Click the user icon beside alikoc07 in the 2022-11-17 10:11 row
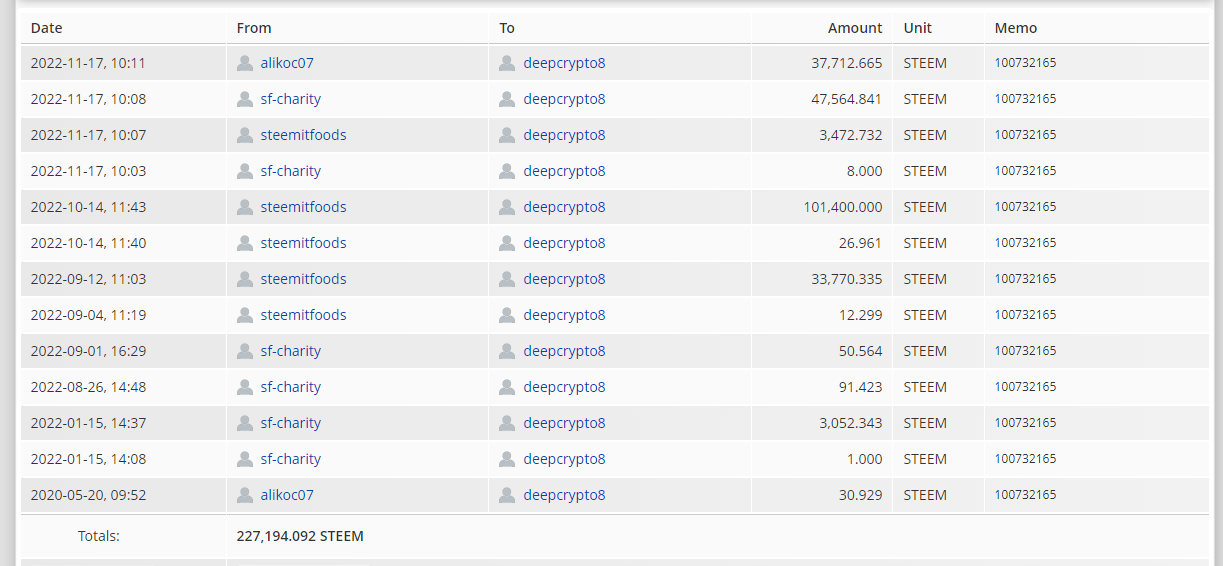 [x=245, y=63]
